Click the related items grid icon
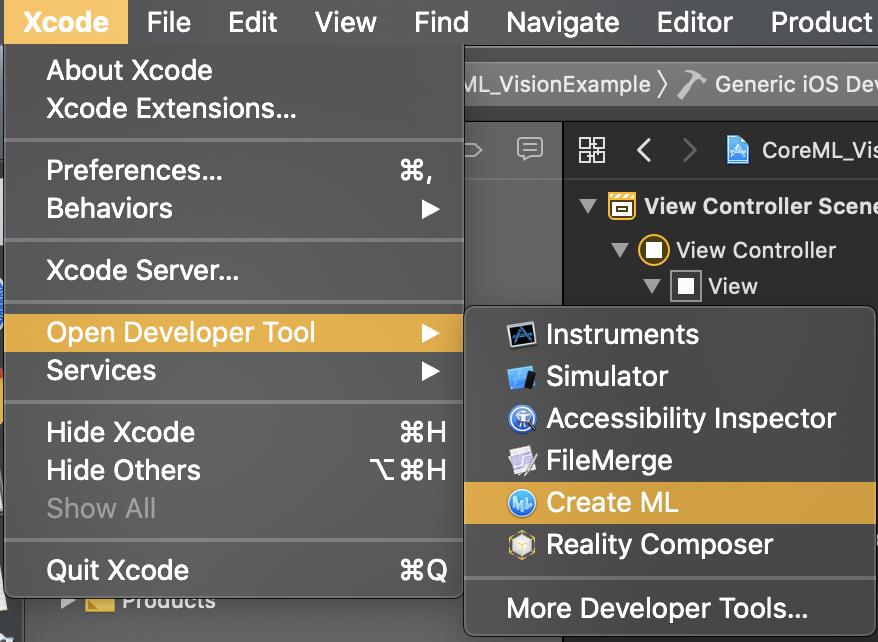Viewport: 878px width, 642px height. tap(592, 150)
